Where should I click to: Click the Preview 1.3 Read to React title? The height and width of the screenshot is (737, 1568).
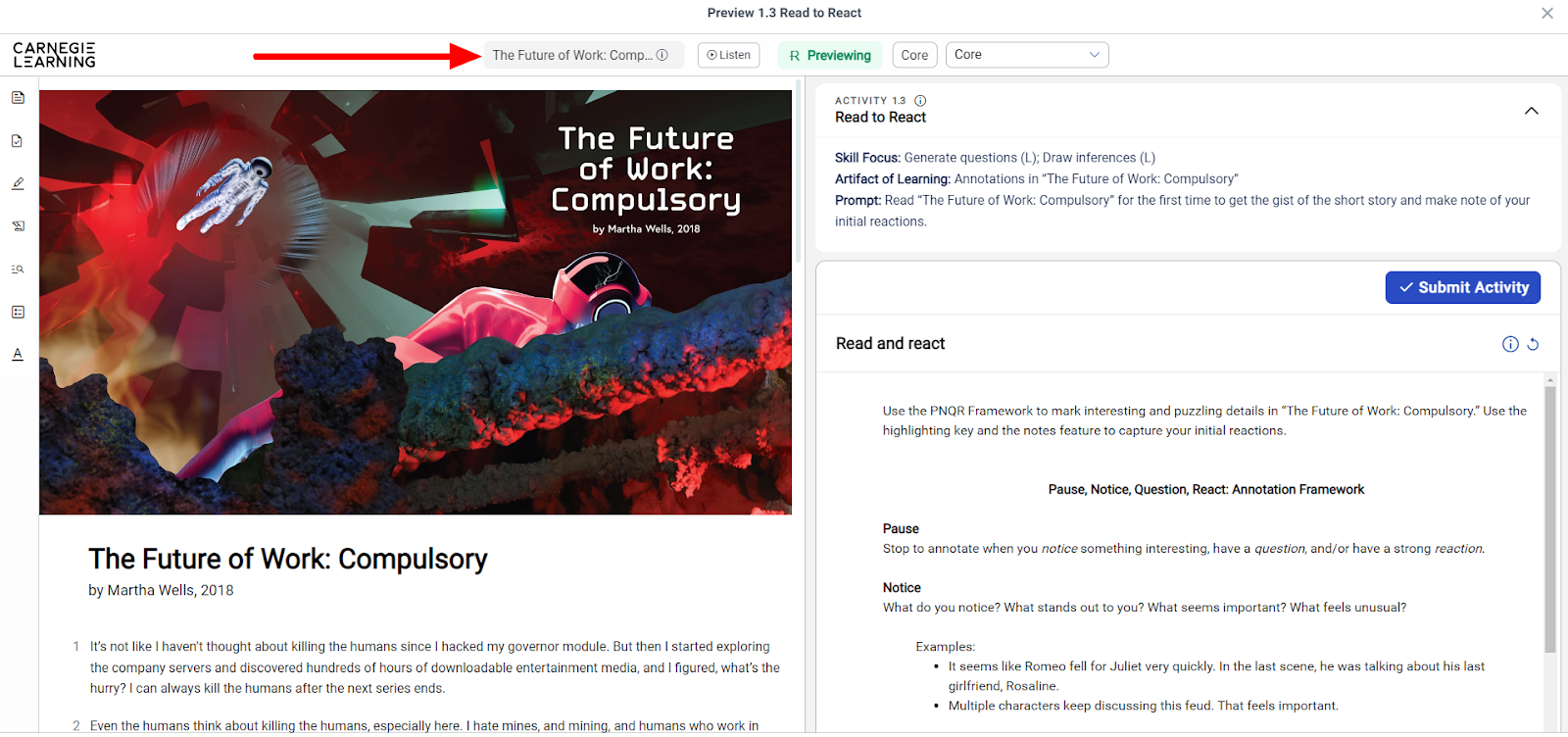tap(784, 13)
